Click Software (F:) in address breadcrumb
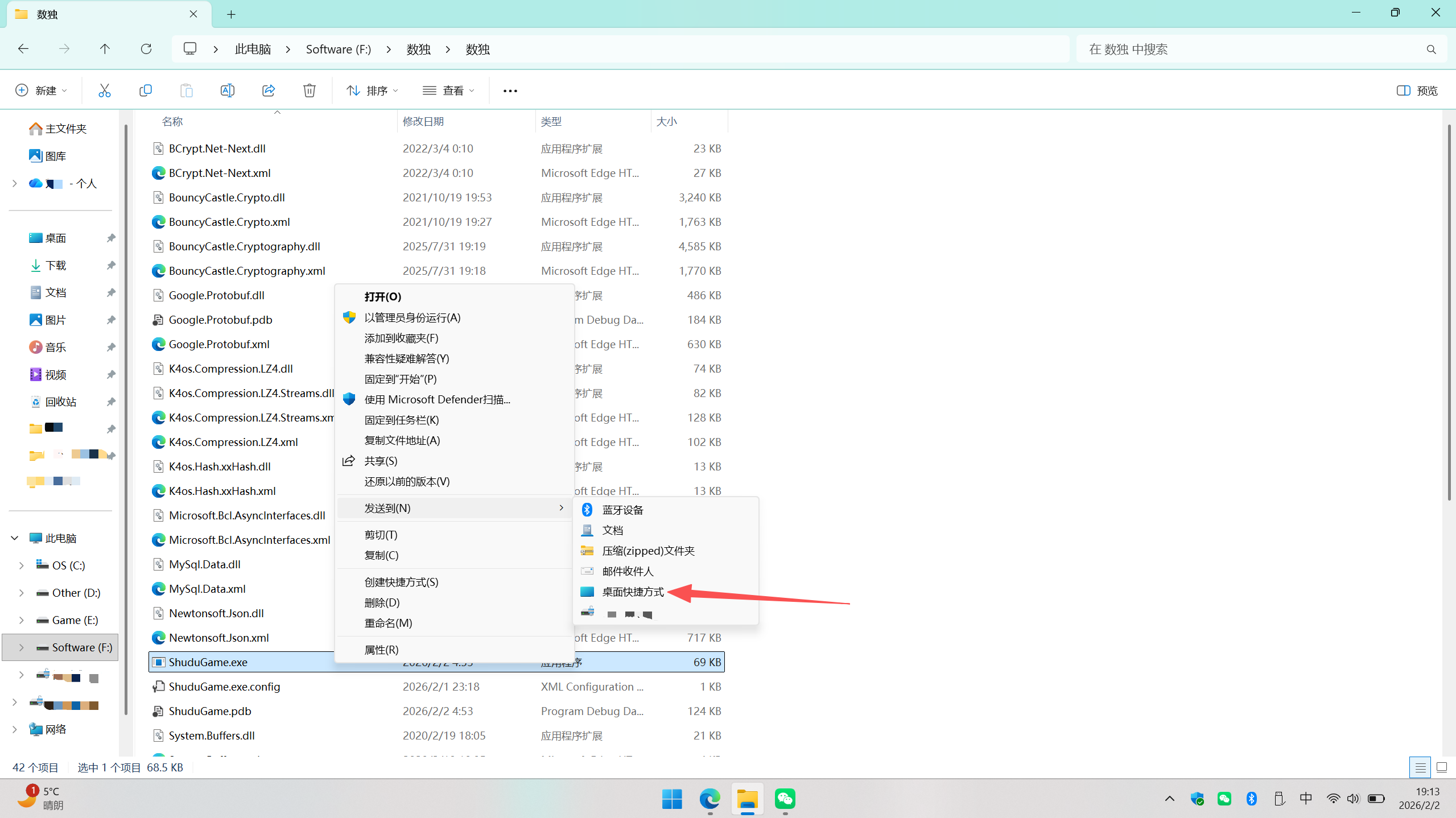 pos(338,49)
